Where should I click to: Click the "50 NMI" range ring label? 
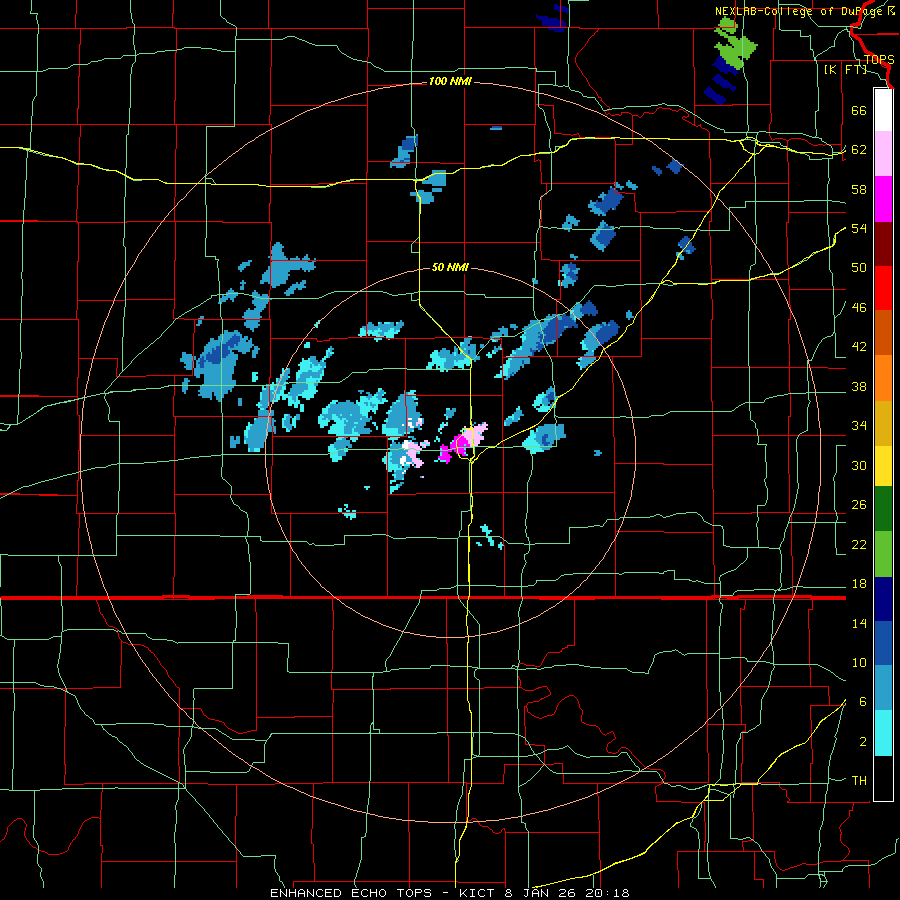click(x=450, y=267)
